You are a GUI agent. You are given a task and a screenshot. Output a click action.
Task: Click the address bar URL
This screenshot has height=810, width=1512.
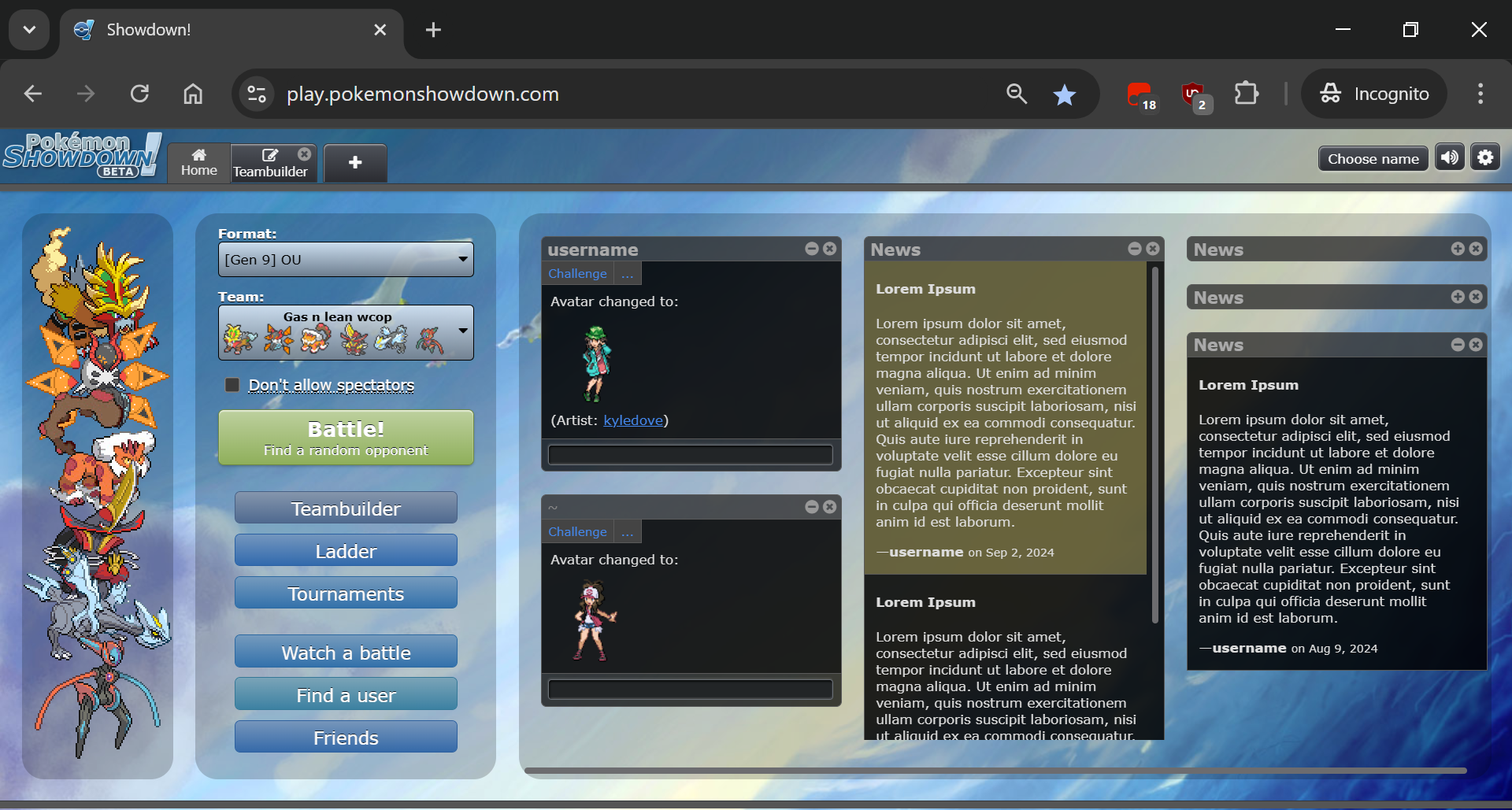click(423, 94)
